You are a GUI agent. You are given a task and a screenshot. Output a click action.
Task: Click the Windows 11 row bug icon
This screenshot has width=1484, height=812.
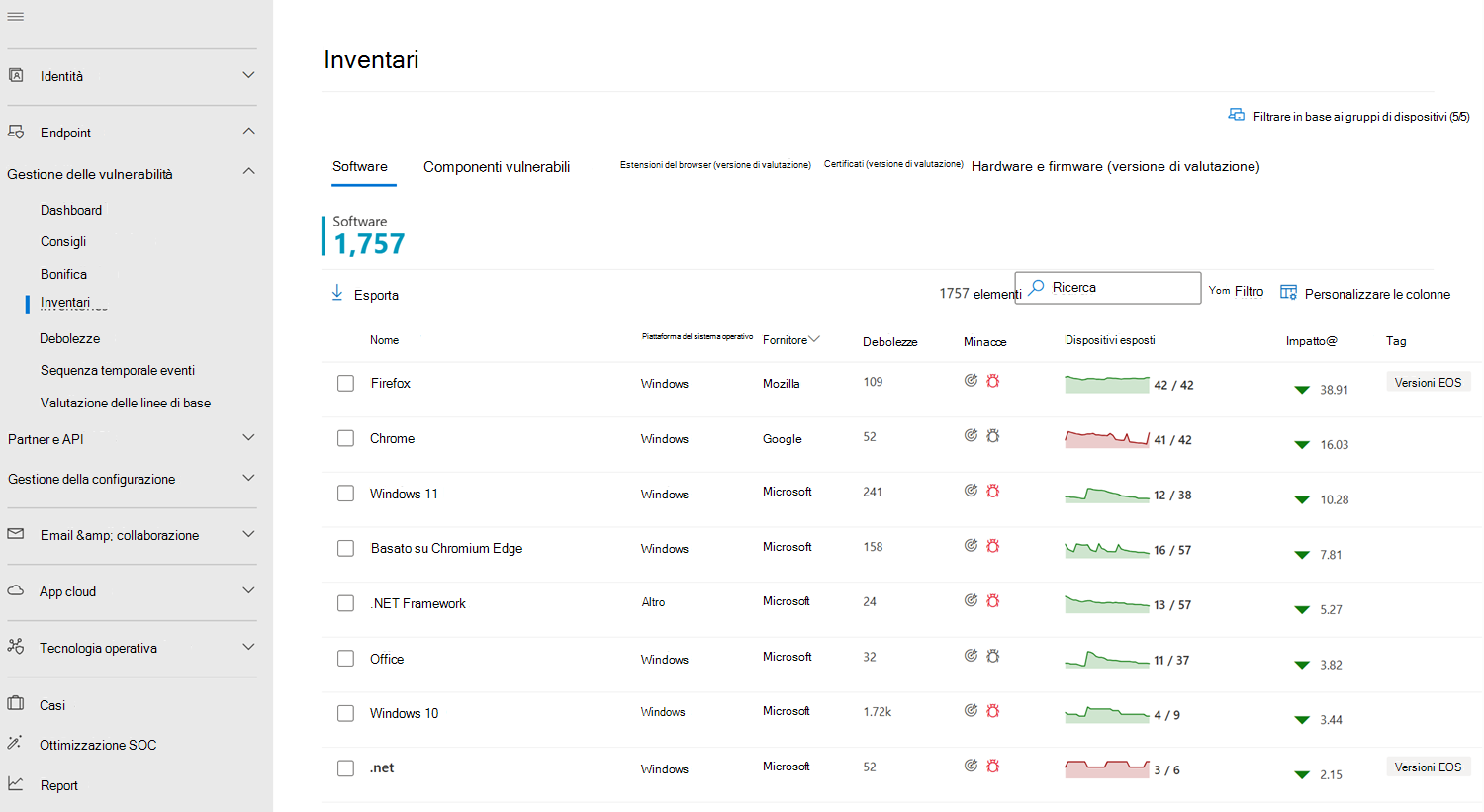coord(993,491)
